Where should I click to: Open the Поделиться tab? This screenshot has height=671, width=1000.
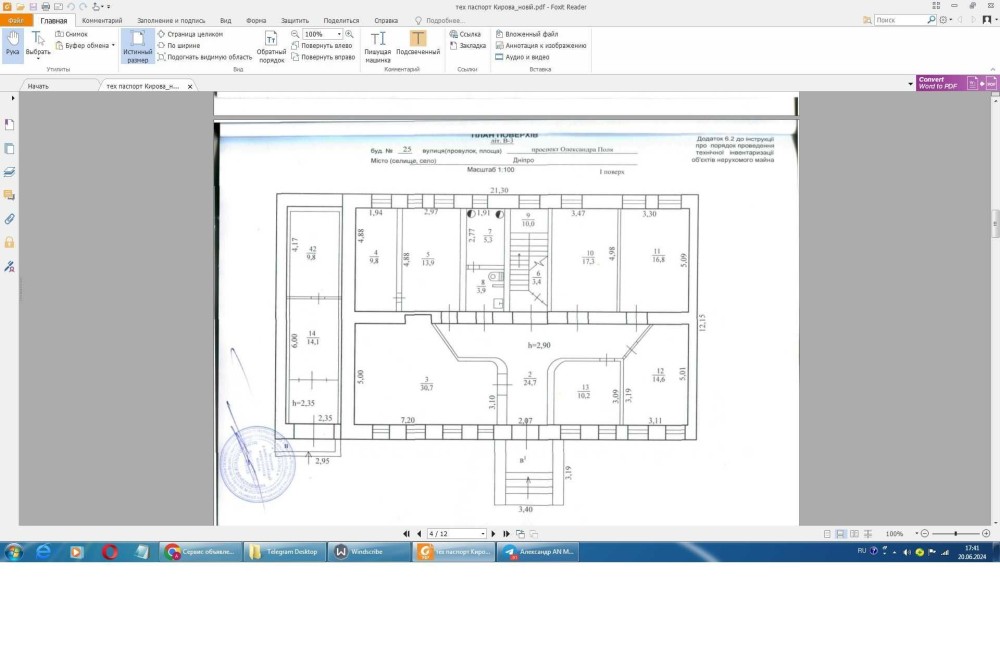click(341, 20)
